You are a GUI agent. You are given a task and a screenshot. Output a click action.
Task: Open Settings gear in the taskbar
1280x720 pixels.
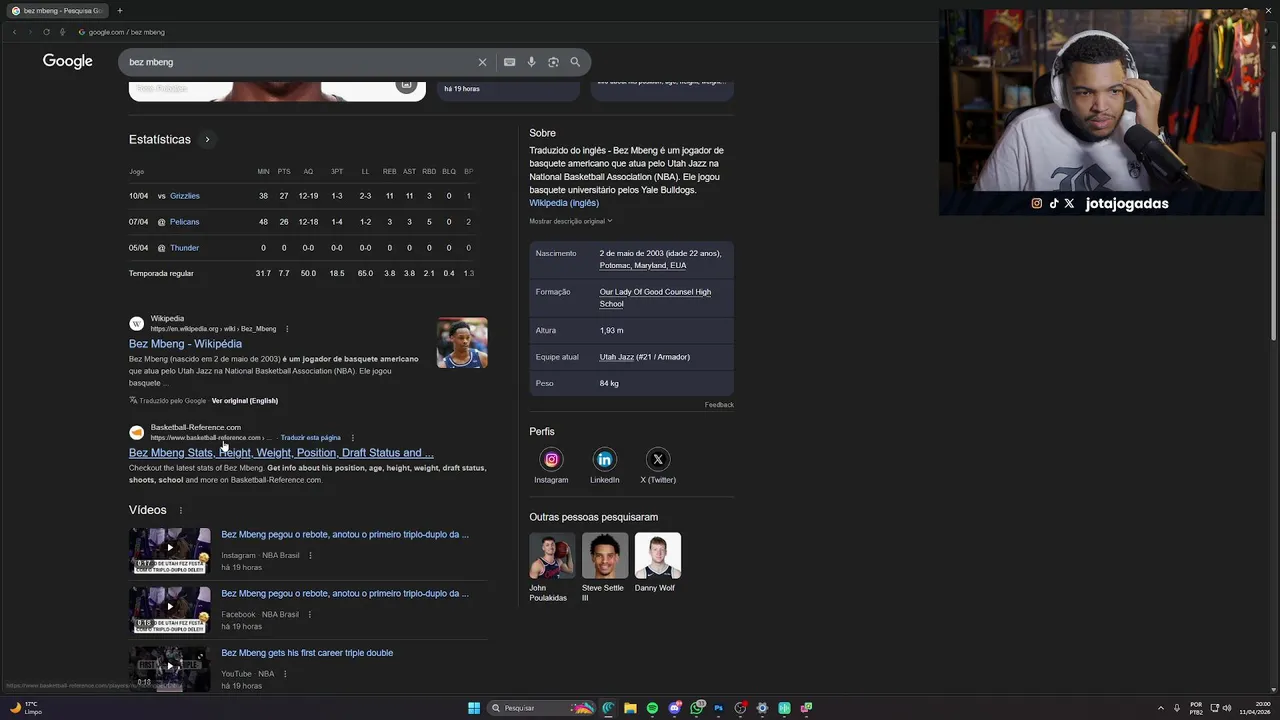point(762,708)
